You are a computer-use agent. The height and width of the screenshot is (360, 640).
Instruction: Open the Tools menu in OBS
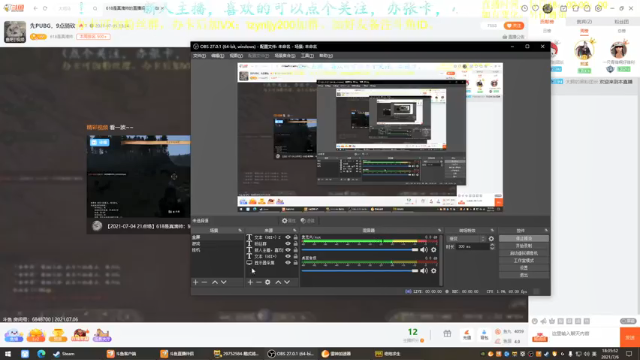point(307,56)
